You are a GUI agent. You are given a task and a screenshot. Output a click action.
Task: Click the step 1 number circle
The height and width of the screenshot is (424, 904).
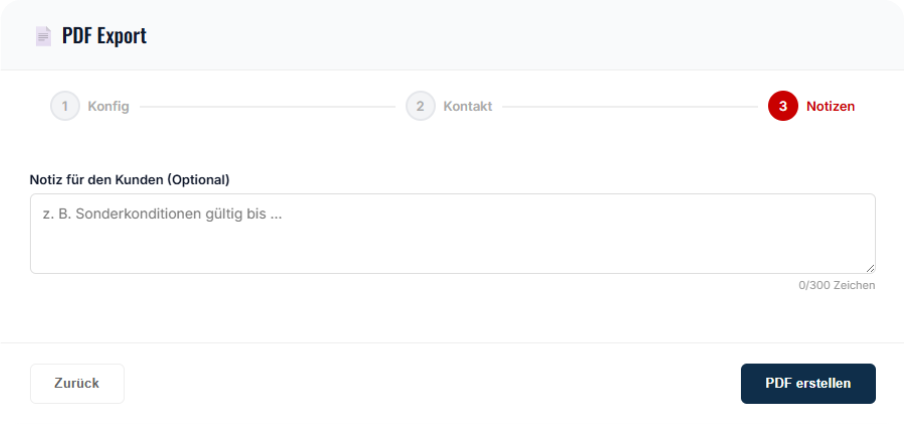(x=65, y=106)
